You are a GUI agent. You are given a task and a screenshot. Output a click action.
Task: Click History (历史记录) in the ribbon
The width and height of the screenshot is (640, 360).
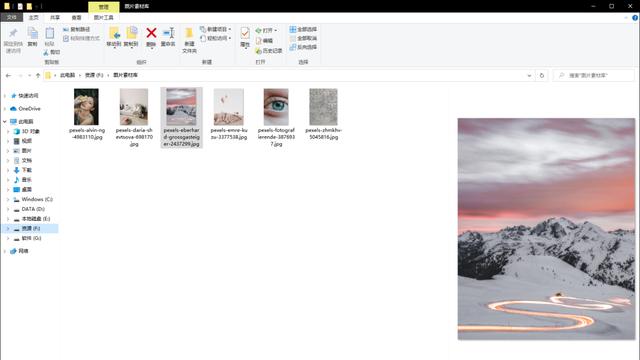[269, 51]
